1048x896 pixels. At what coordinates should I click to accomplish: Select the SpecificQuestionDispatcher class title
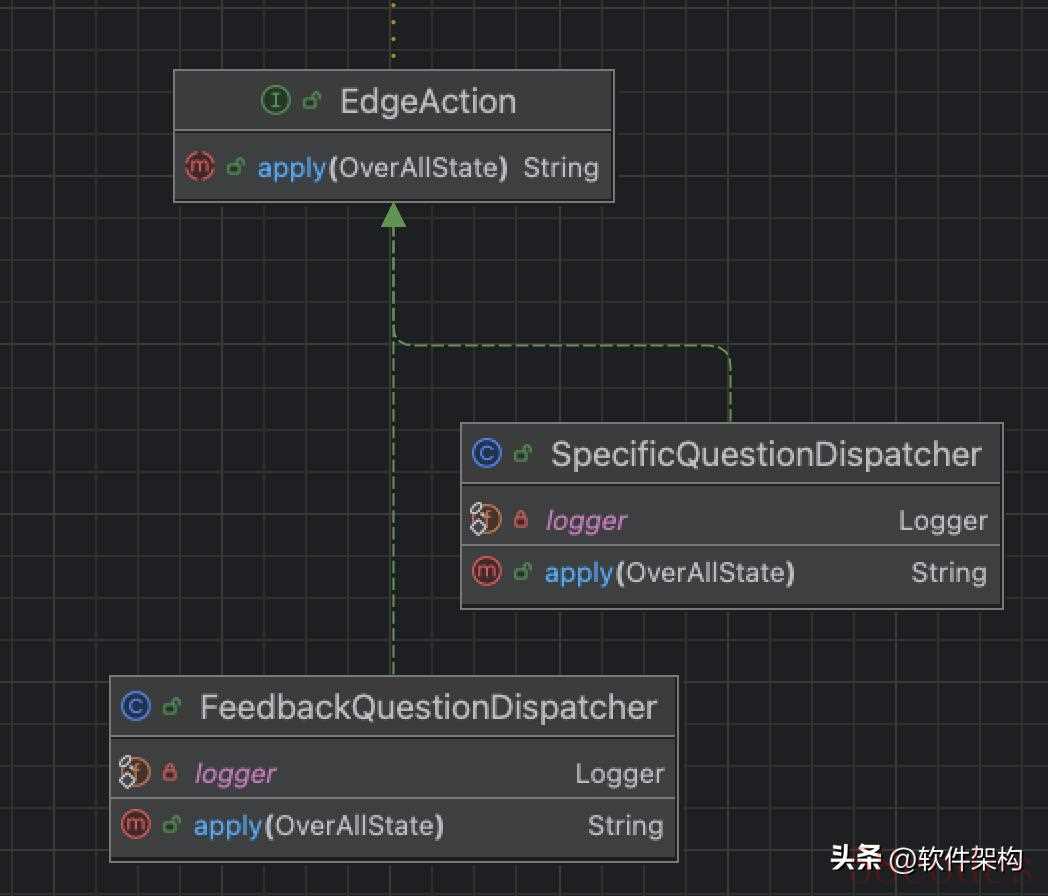point(766,454)
